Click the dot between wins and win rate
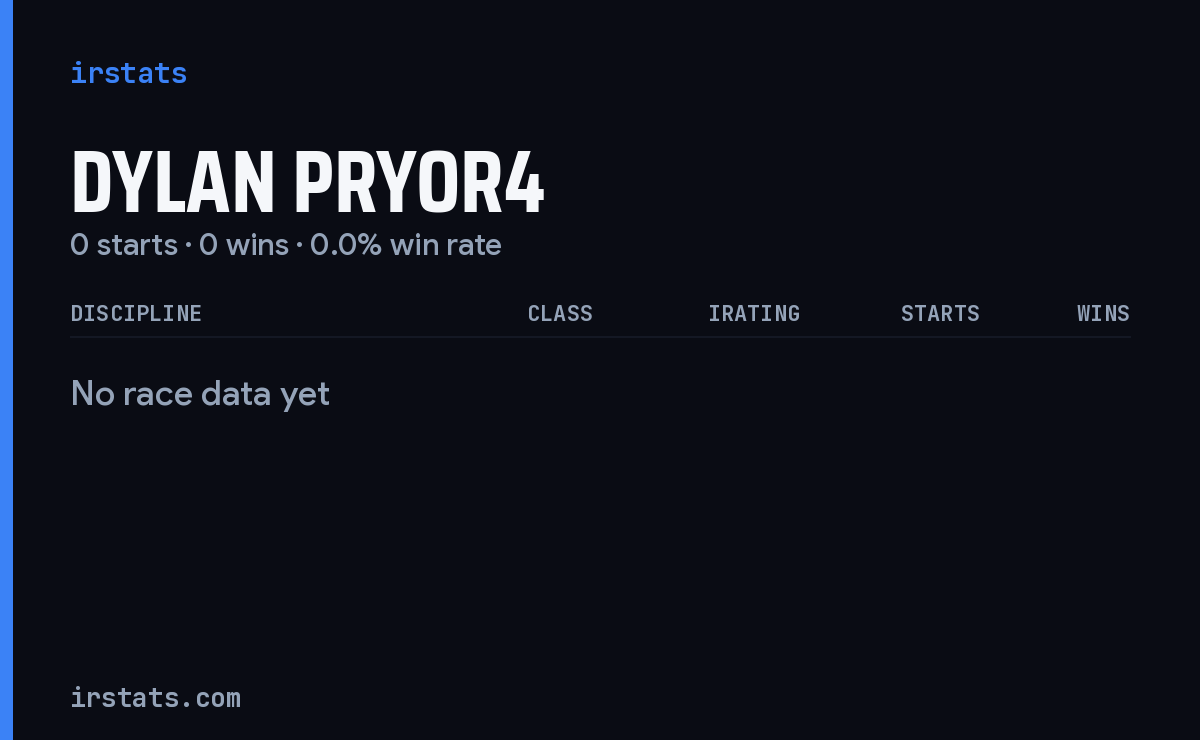Screen dimensions: 1200x740 [x=299, y=245]
